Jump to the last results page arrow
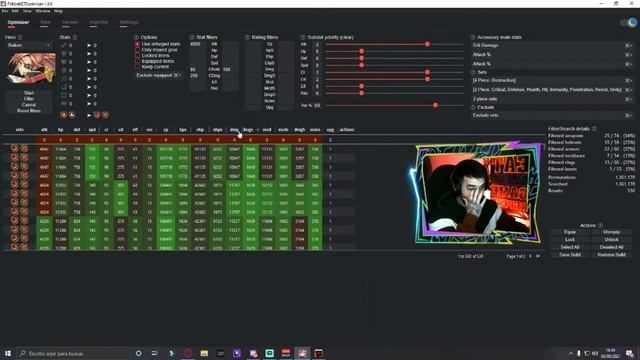The image size is (640, 360). pos(538,256)
